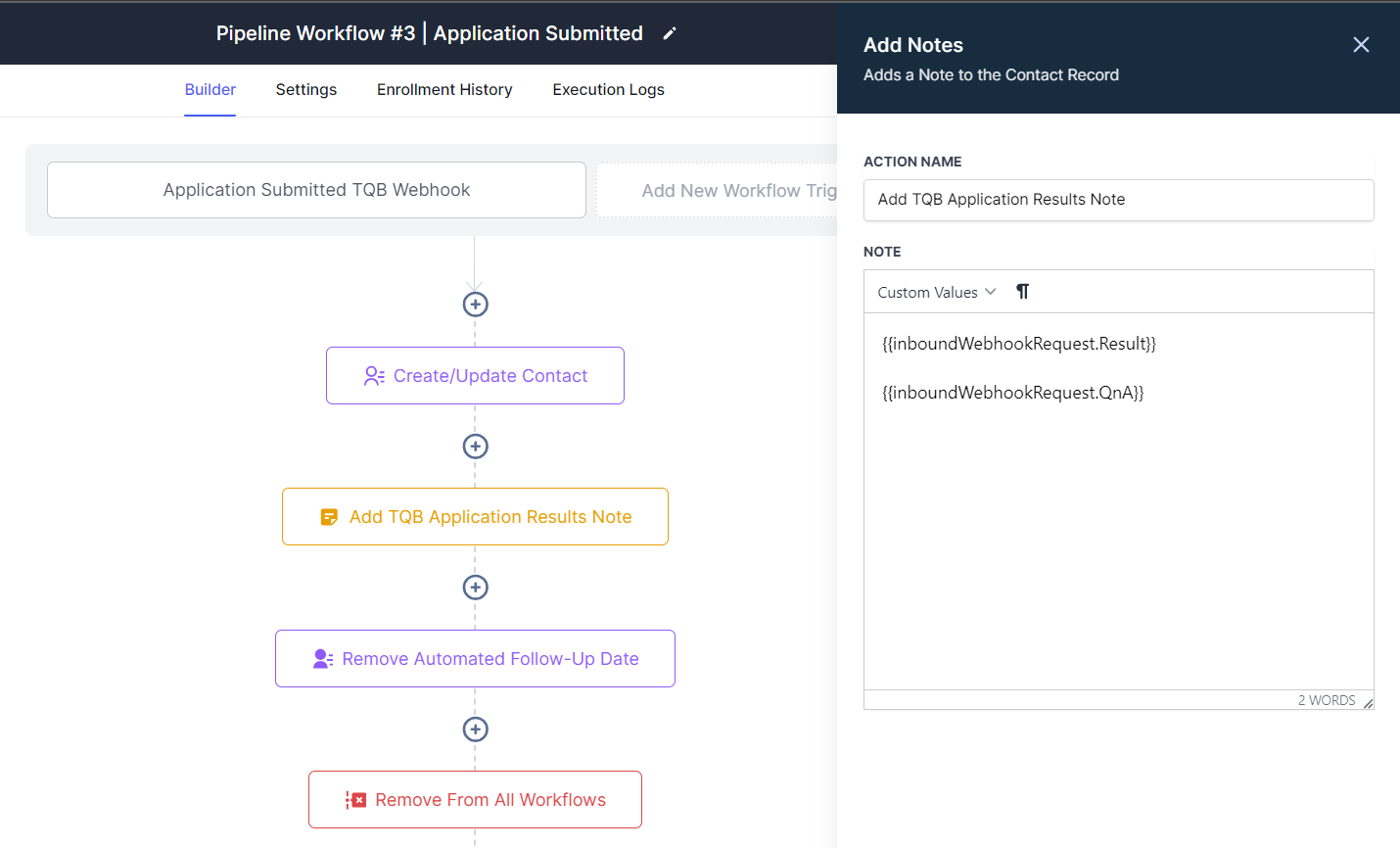Screen dimensions: 1400x848
Task: Open the Enrollment History tab
Action: coord(443,89)
